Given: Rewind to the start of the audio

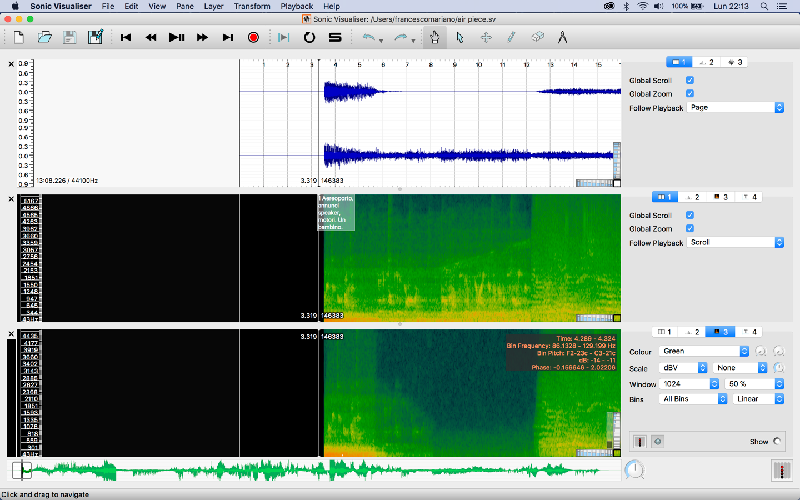Looking at the screenshot, I should 126,38.
